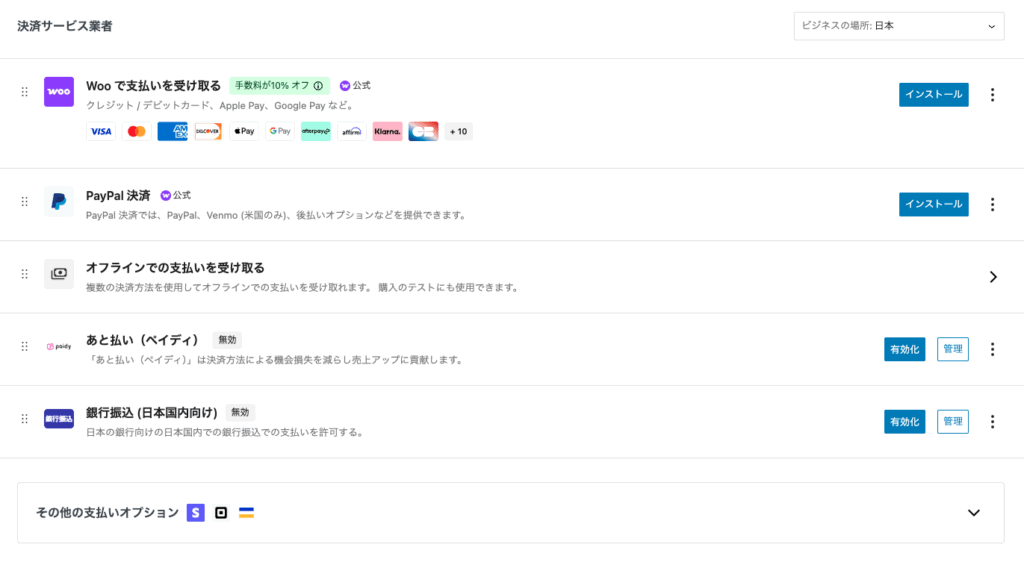
Task: Expand the その他の支払いオプション section
Action: pos(974,513)
